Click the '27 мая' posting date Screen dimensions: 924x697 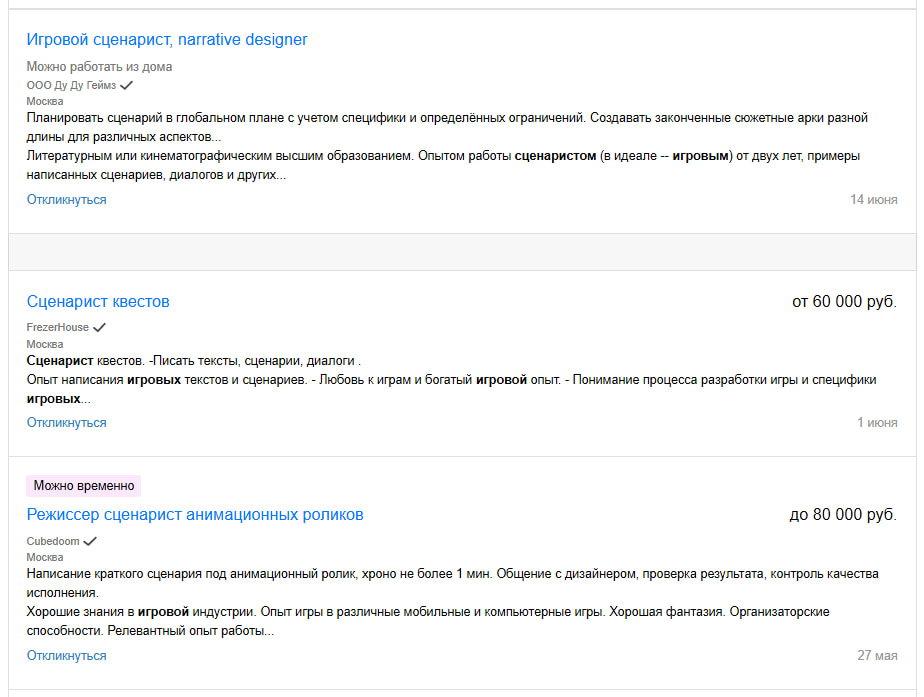tap(877, 656)
